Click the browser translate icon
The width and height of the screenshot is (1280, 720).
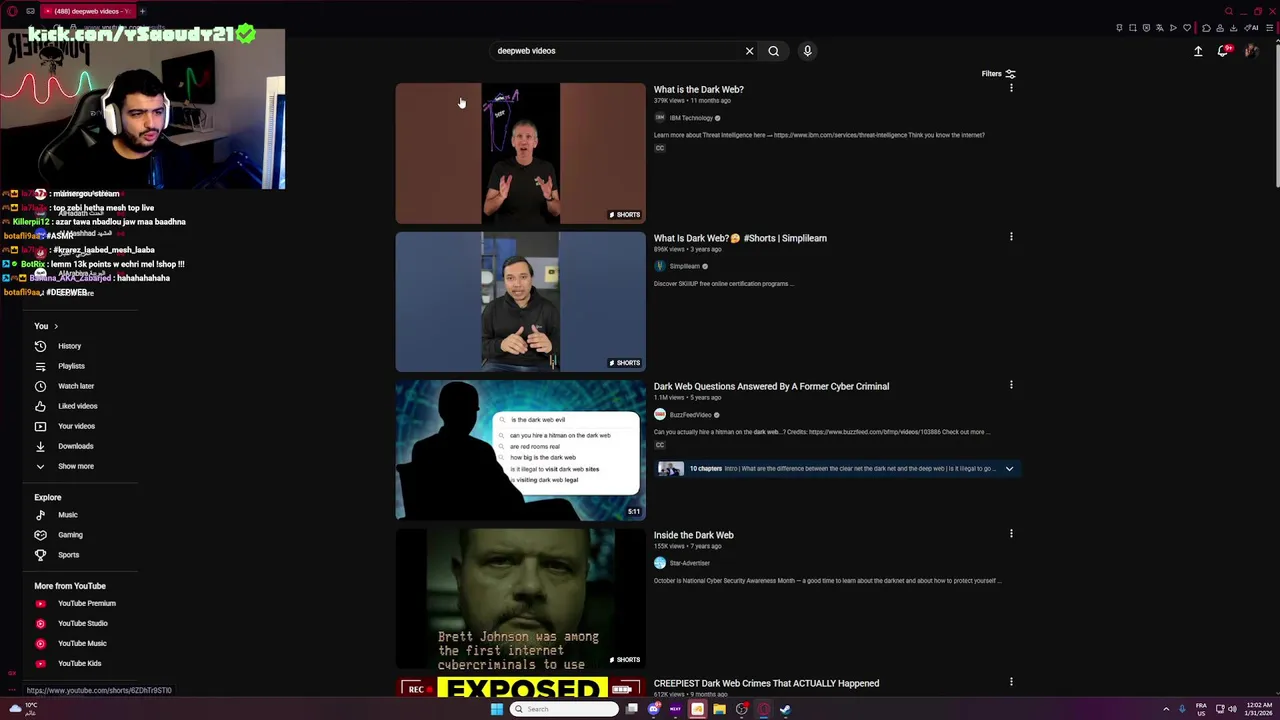(1160, 28)
